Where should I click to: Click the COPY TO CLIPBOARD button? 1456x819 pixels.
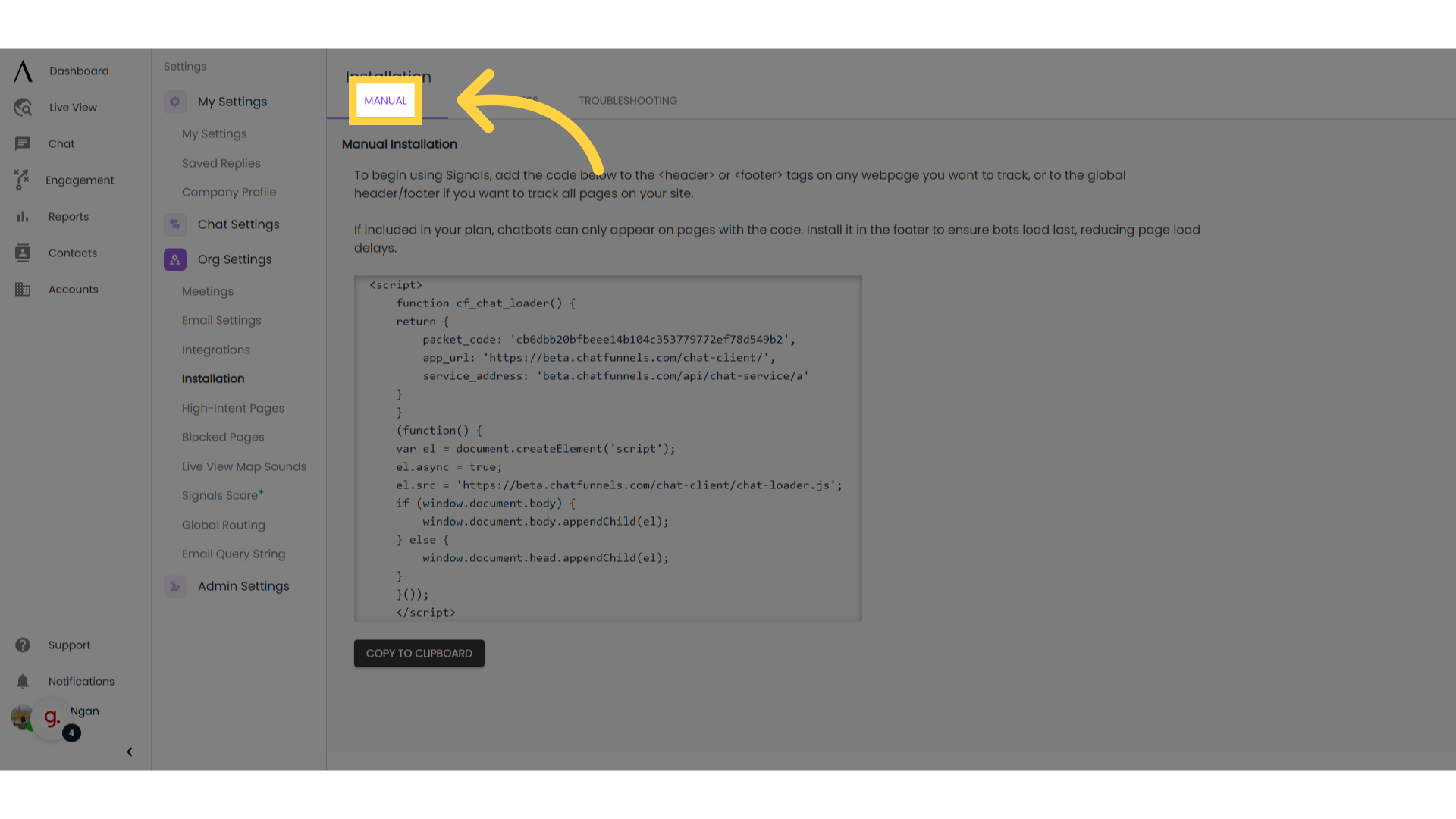pos(420,653)
